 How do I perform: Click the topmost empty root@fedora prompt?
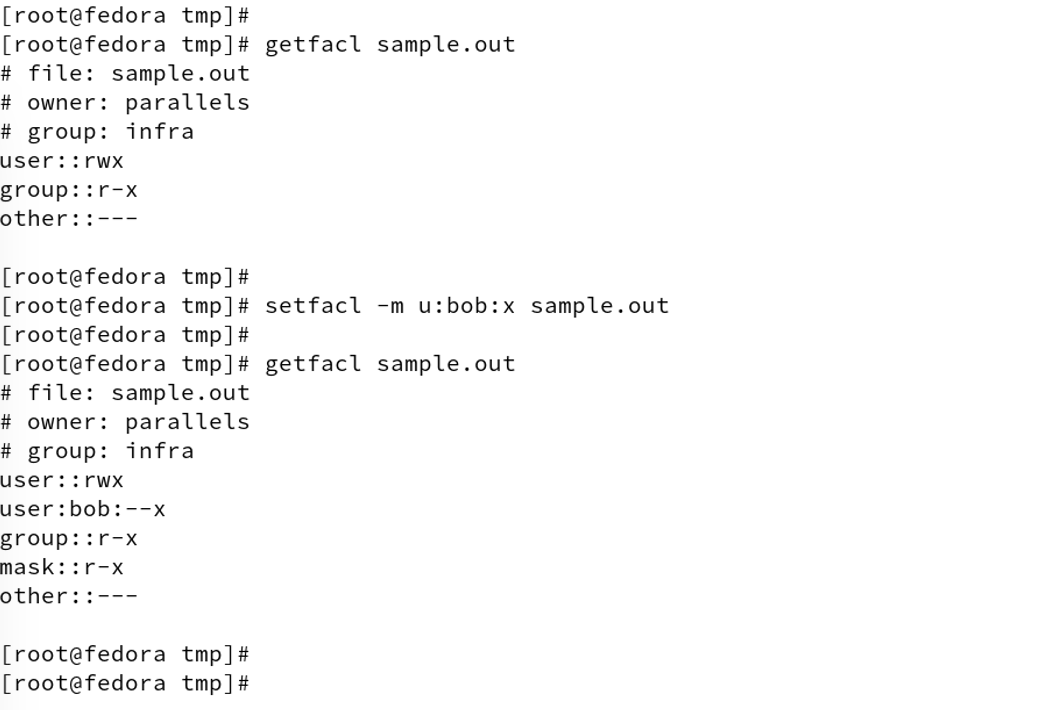(x=125, y=15)
